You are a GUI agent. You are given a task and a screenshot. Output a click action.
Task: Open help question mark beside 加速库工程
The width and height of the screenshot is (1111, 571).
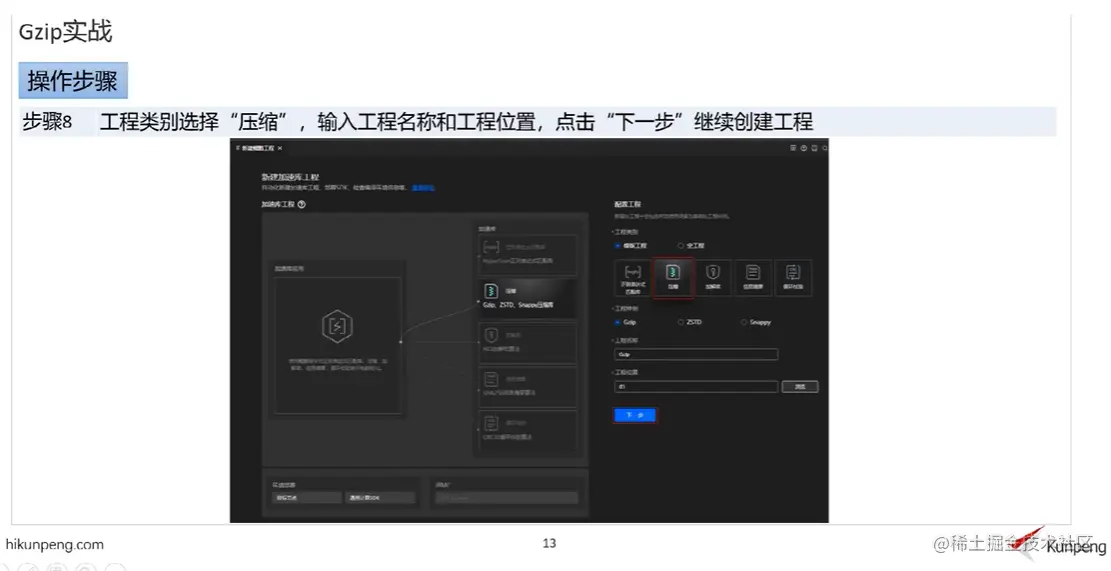tap(302, 204)
